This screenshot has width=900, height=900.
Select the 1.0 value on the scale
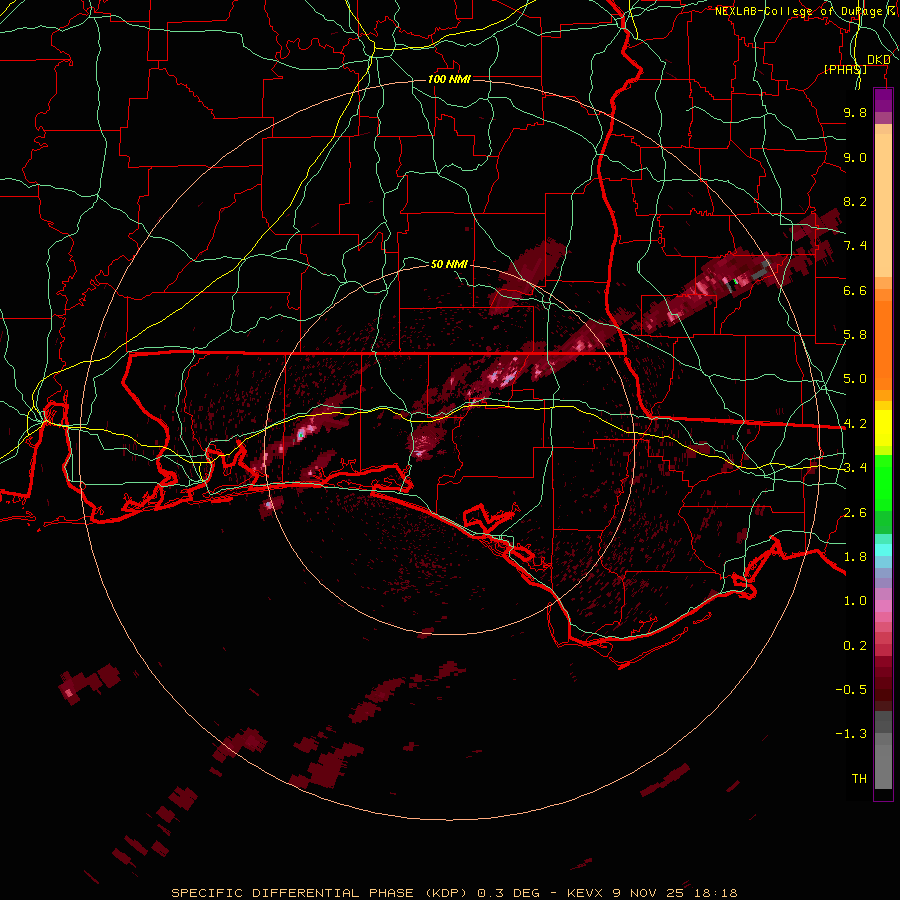(855, 601)
